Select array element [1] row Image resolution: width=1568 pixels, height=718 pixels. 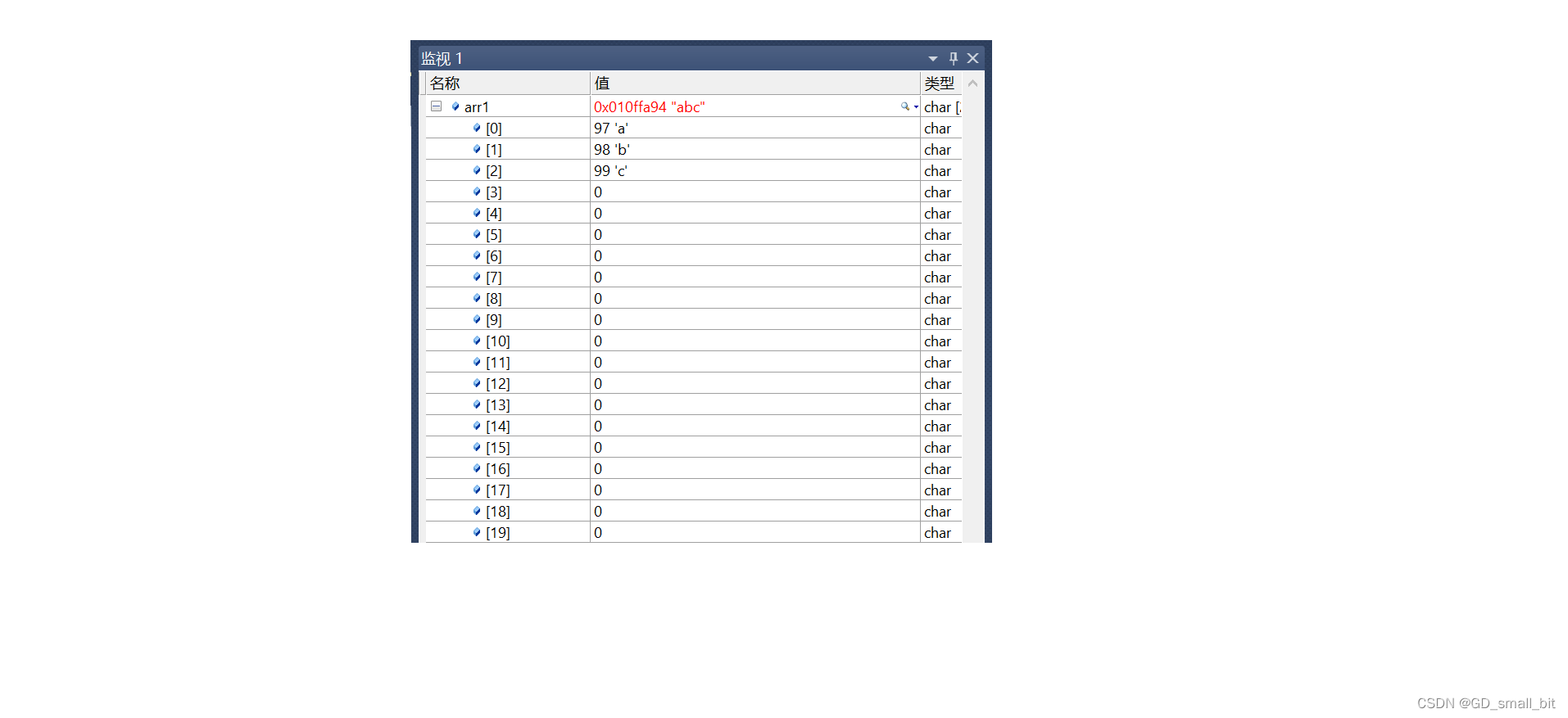[693, 149]
